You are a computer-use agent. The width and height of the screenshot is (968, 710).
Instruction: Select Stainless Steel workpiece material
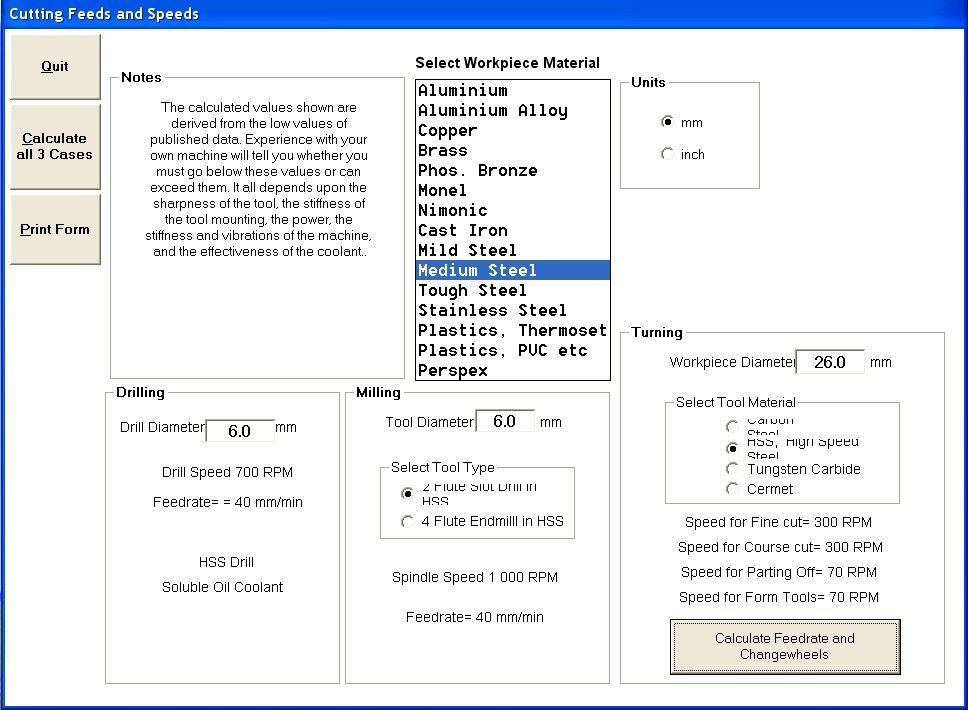coord(512,310)
